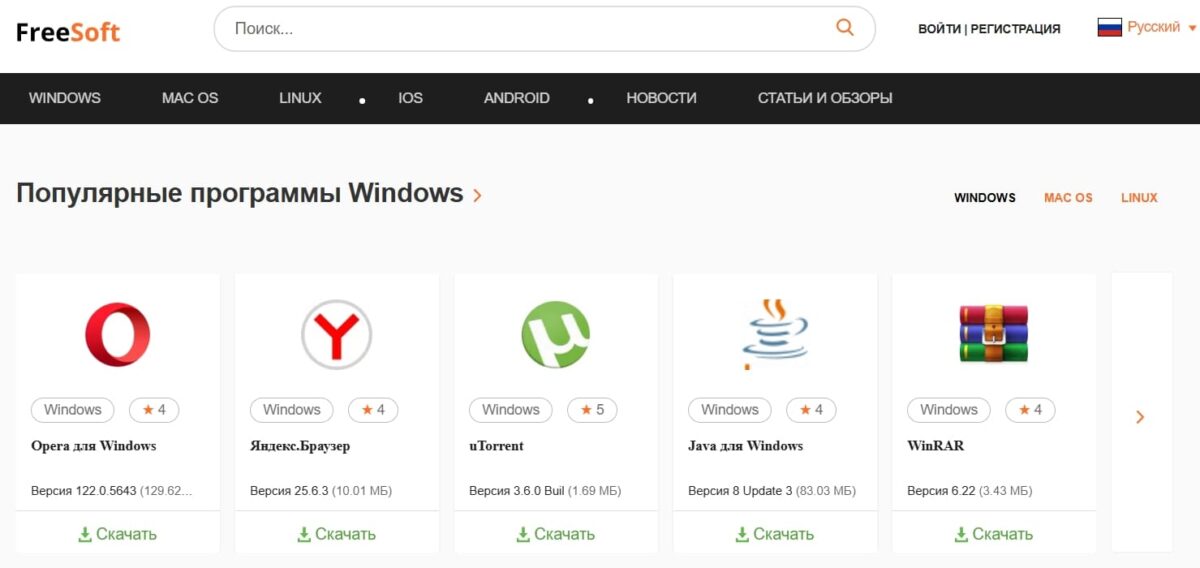Open the MAC OS navigation menu item
Viewport: 1200px width, 568px height.
[x=190, y=98]
